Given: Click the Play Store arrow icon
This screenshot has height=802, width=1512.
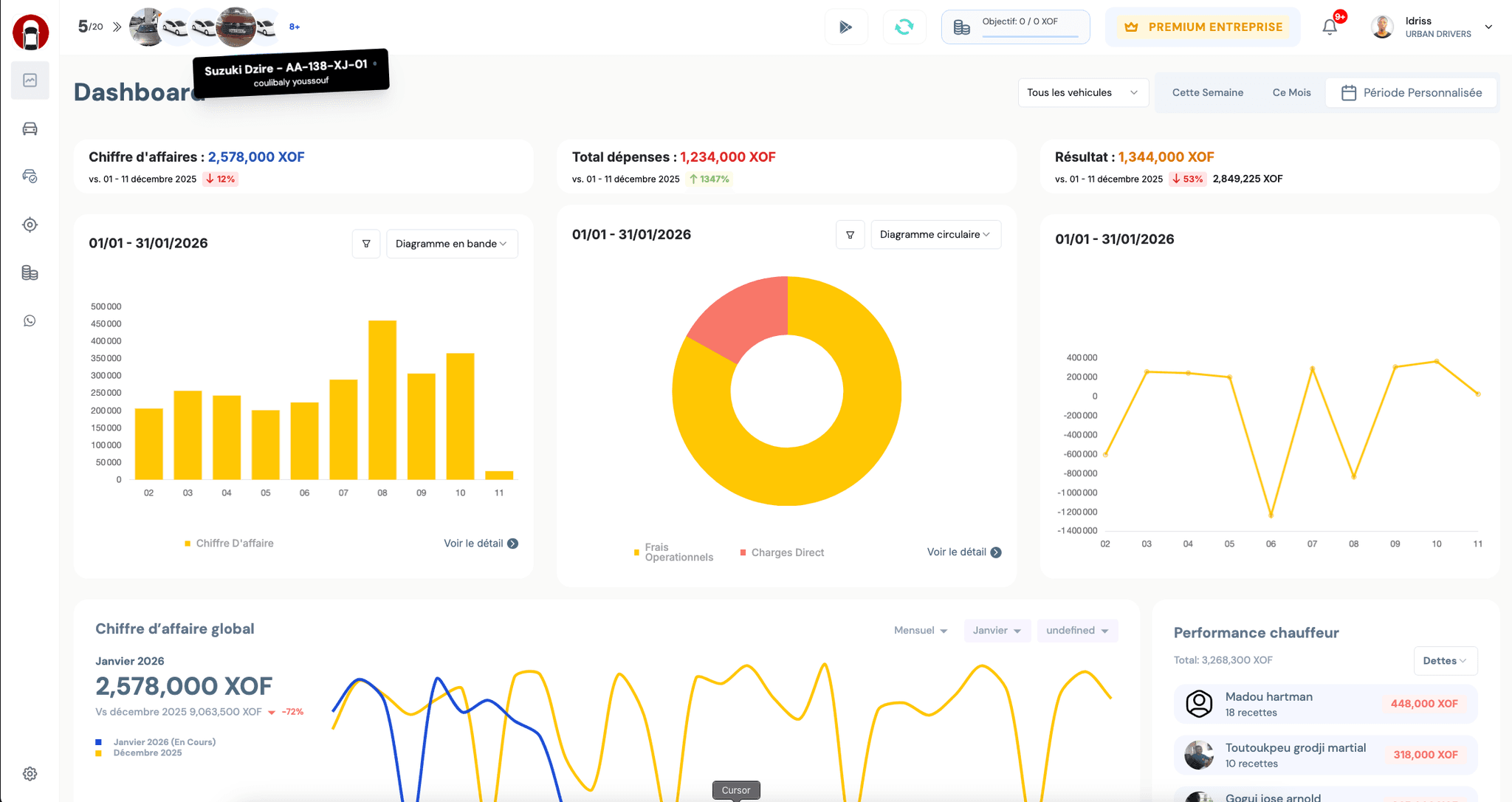Looking at the screenshot, I should pyautogui.click(x=846, y=27).
